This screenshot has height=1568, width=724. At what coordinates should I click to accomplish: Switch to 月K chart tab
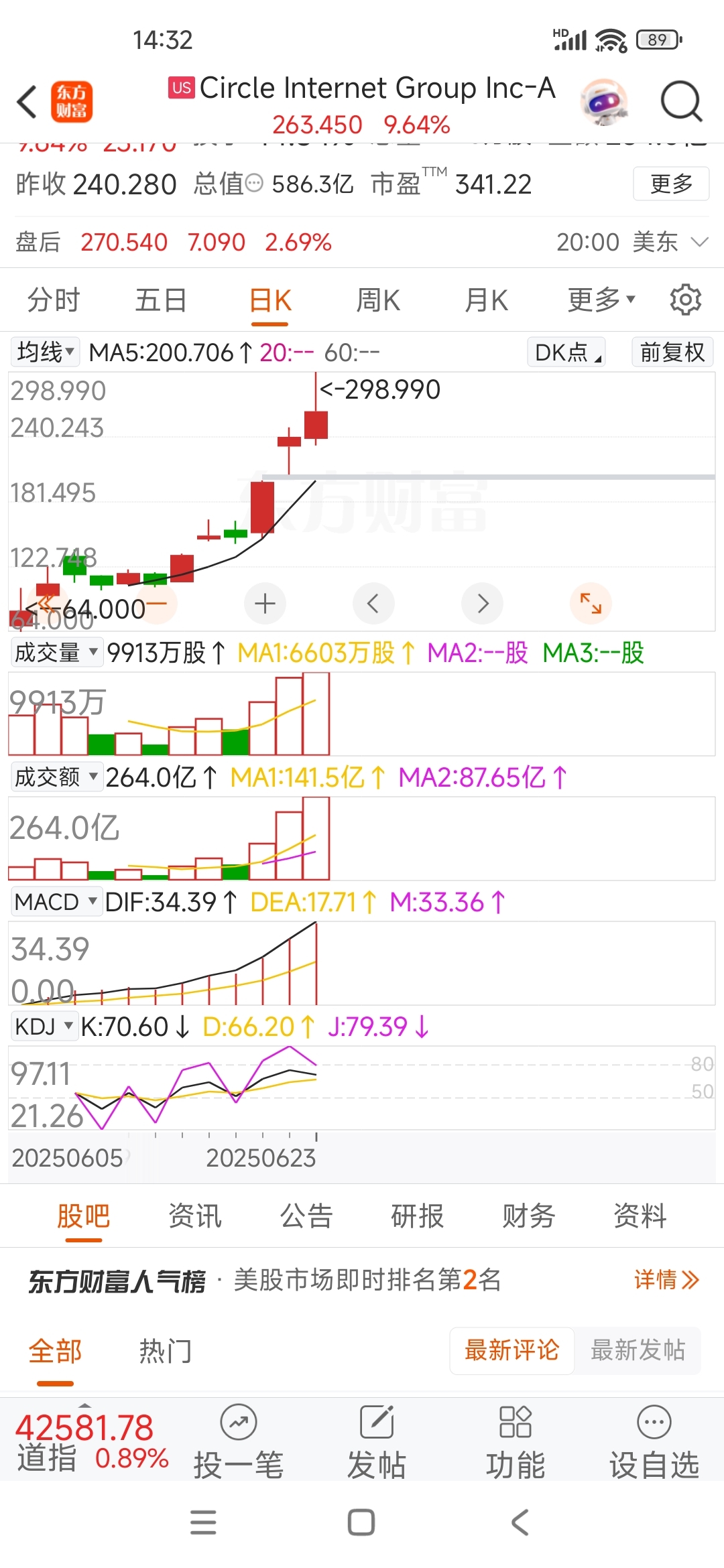click(487, 300)
